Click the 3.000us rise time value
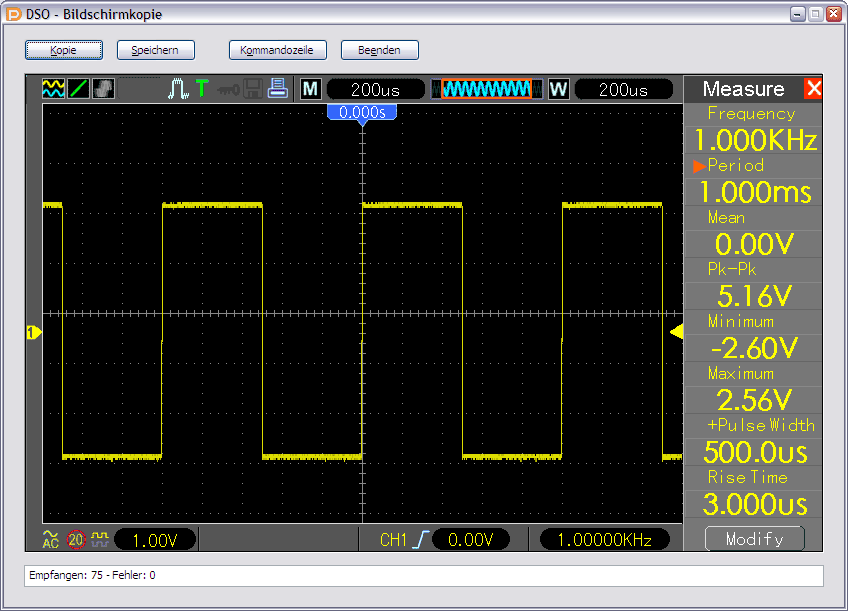Screen dimensions: 848x611 coord(755,504)
